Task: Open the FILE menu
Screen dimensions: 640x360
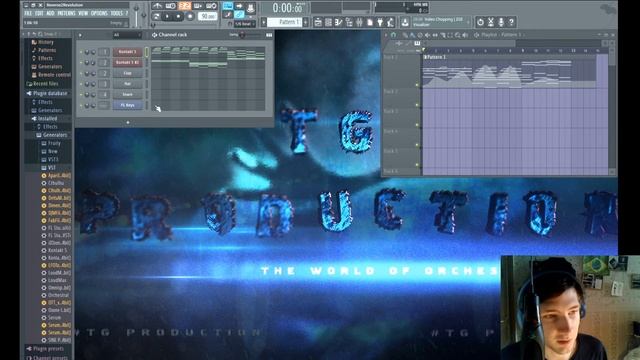Action: point(28,13)
